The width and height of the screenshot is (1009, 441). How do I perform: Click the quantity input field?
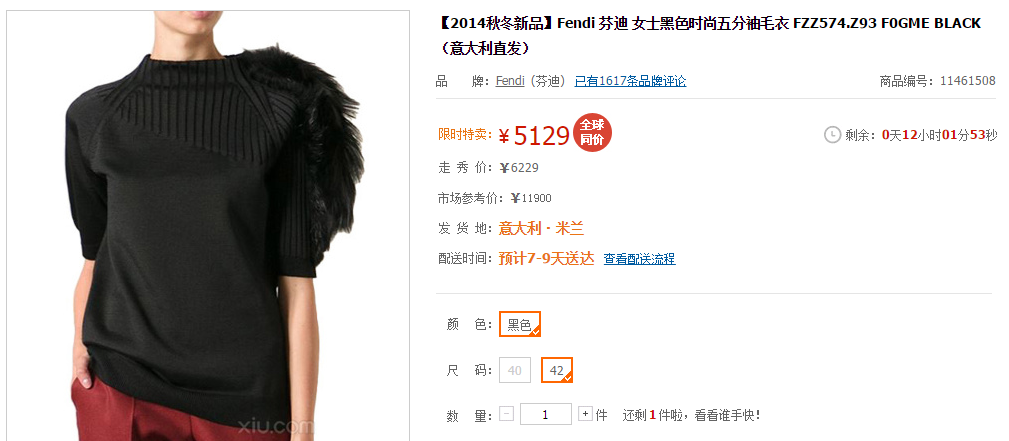pos(546,414)
